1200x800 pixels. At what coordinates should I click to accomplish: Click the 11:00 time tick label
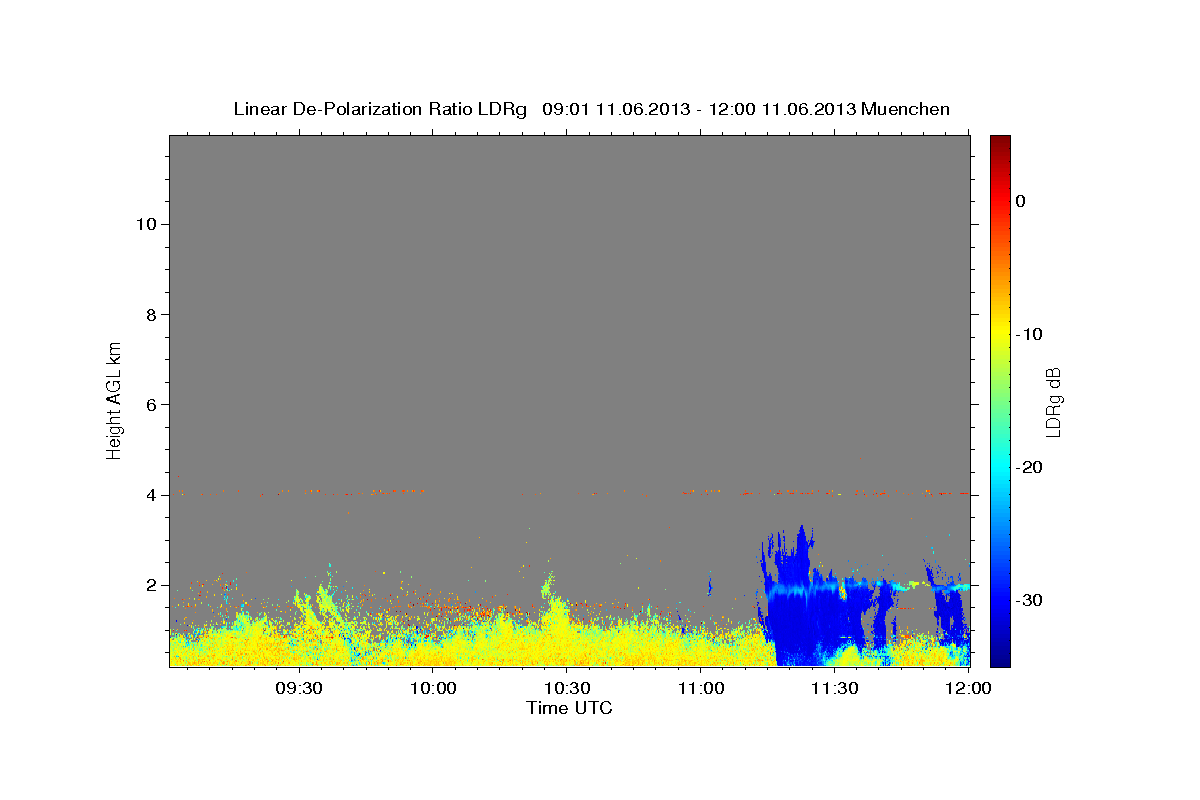coord(701,688)
